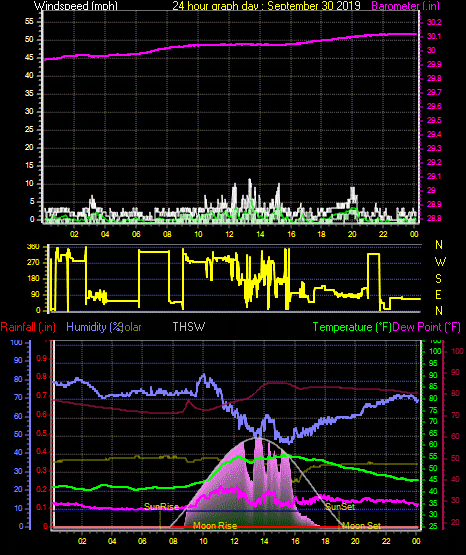
Task: Click the 55 windspeed scale value
Action: 29,22
